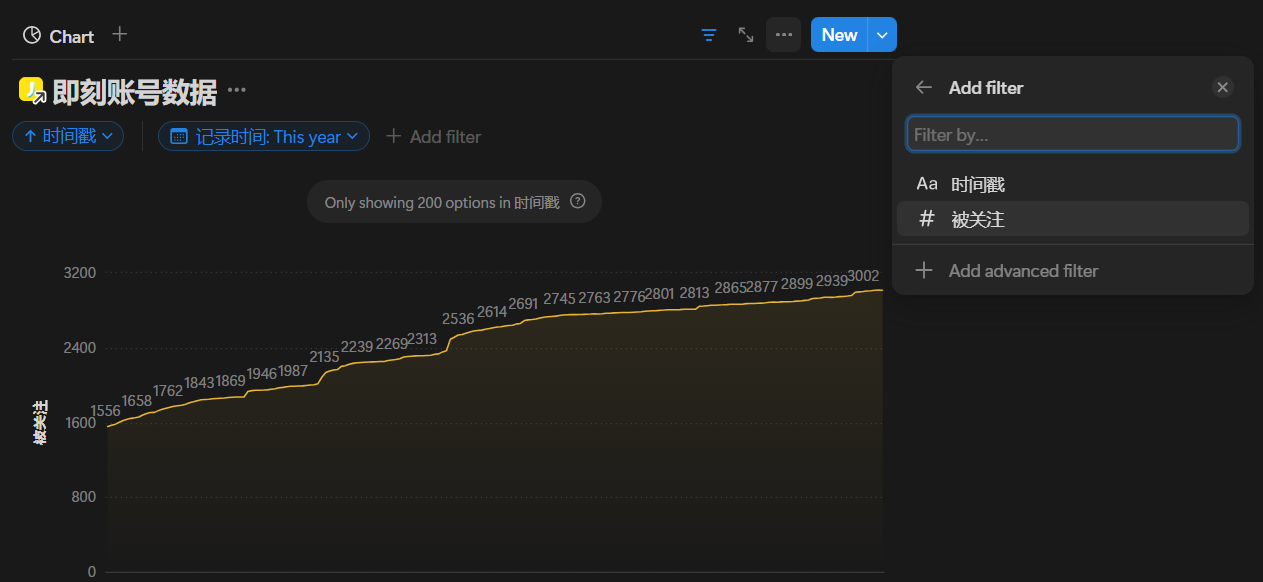Click Add advanced filter option

pyautogui.click(x=1023, y=271)
